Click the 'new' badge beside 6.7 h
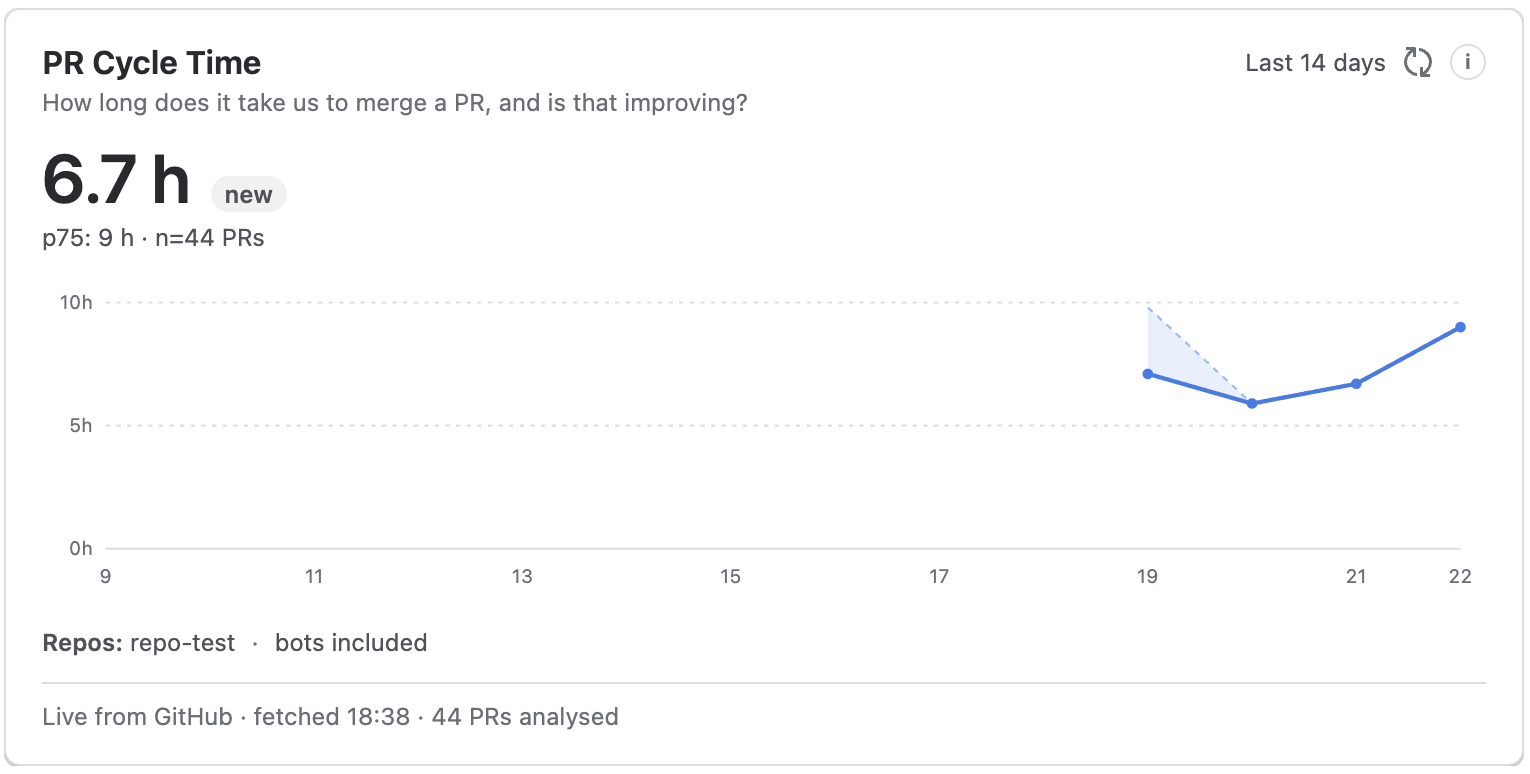 pyautogui.click(x=249, y=195)
